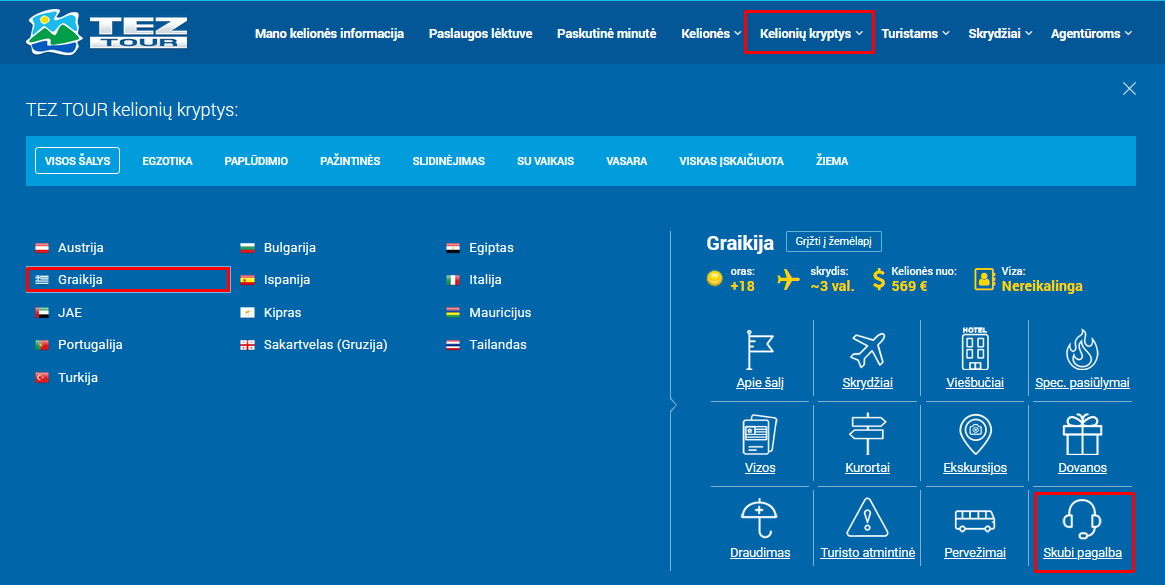Open the Viešbučiai hotel icon
1165x585 pixels.
[x=975, y=348]
